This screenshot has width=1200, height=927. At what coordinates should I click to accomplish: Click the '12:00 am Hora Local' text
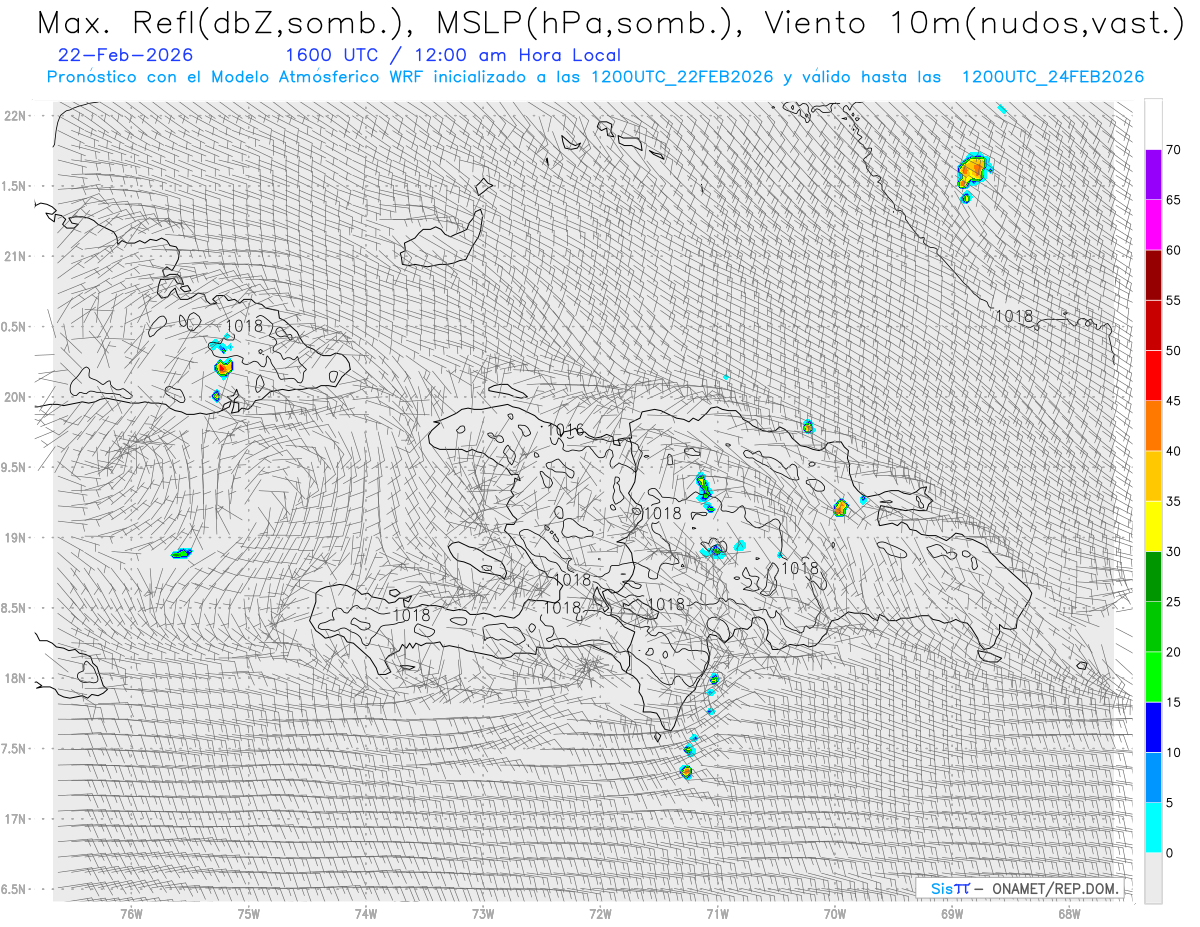[512, 55]
